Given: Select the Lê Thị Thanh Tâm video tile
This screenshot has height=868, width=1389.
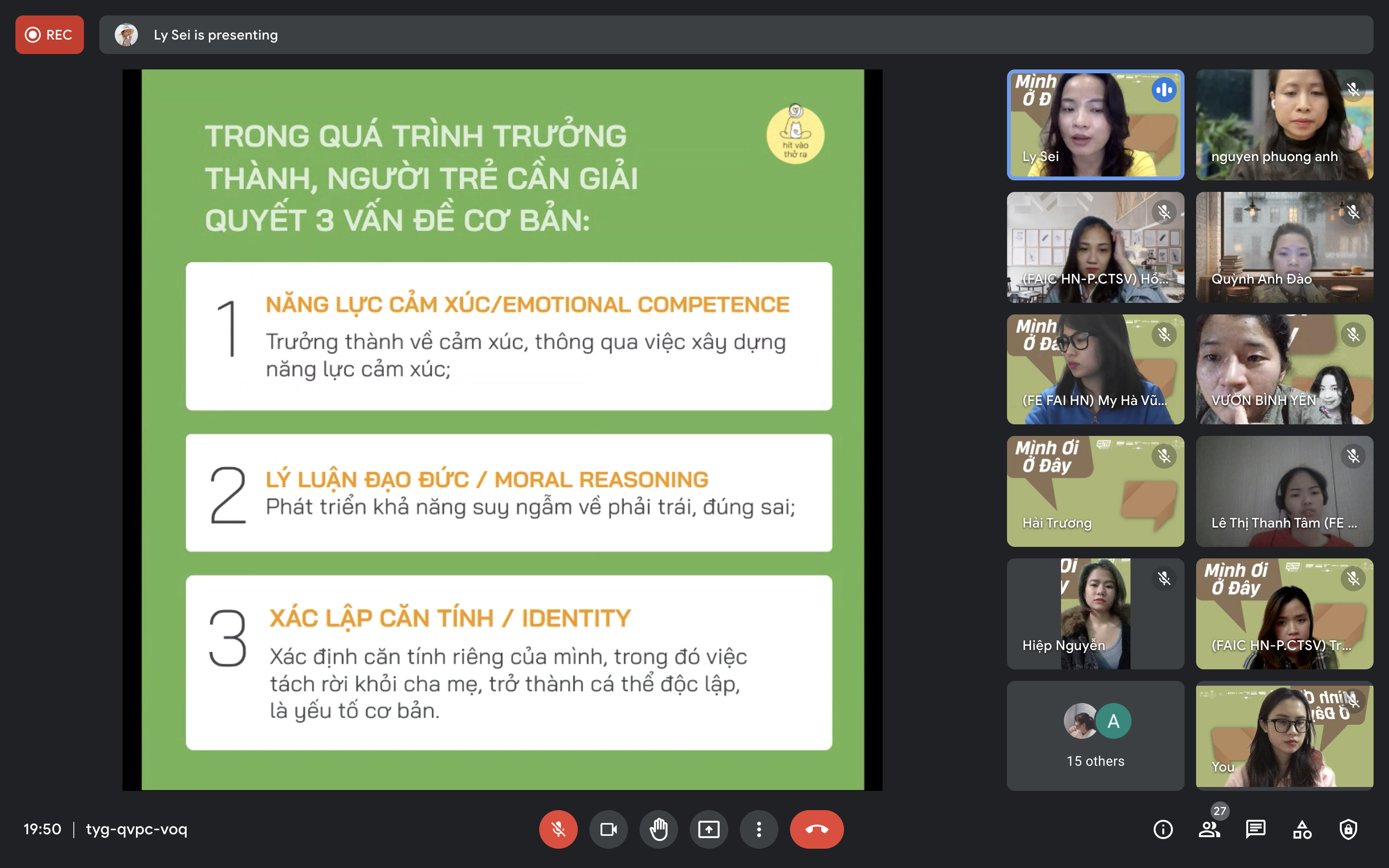Looking at the screenshot, I should point(1284,491).
